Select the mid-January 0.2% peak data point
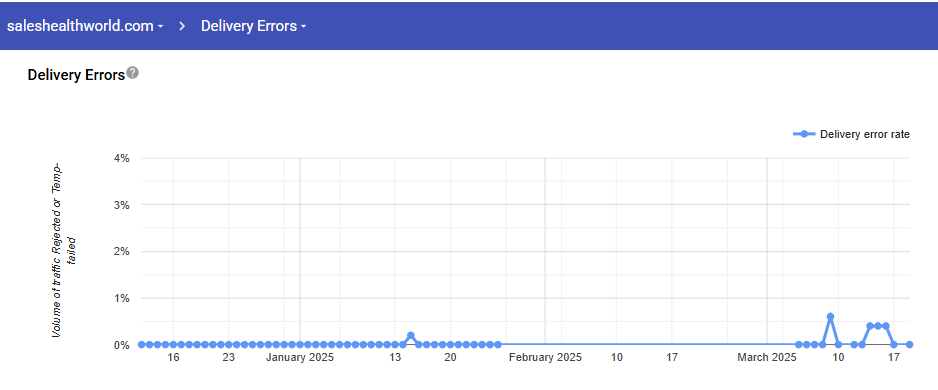This screenshot has height=390, width=938. [410, 336]
